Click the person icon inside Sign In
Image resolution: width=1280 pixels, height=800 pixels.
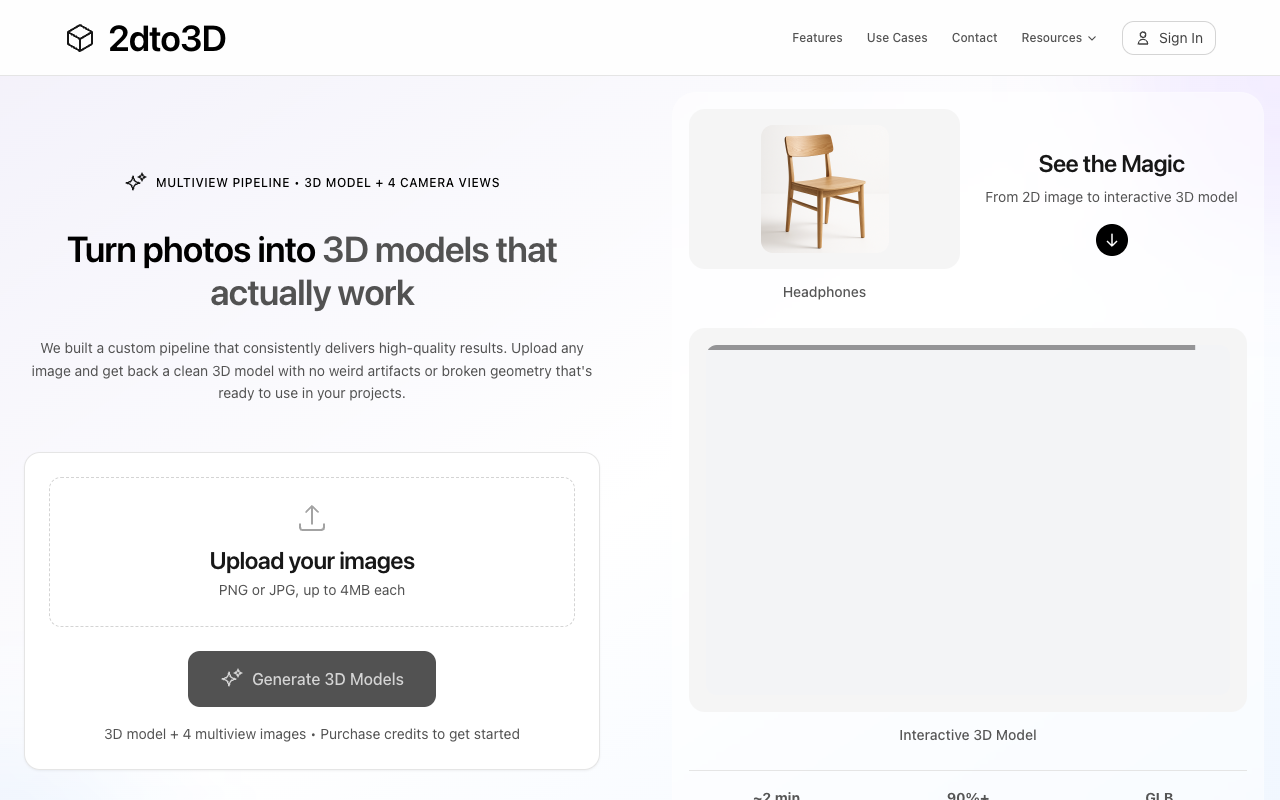[x=1143, y=38]
